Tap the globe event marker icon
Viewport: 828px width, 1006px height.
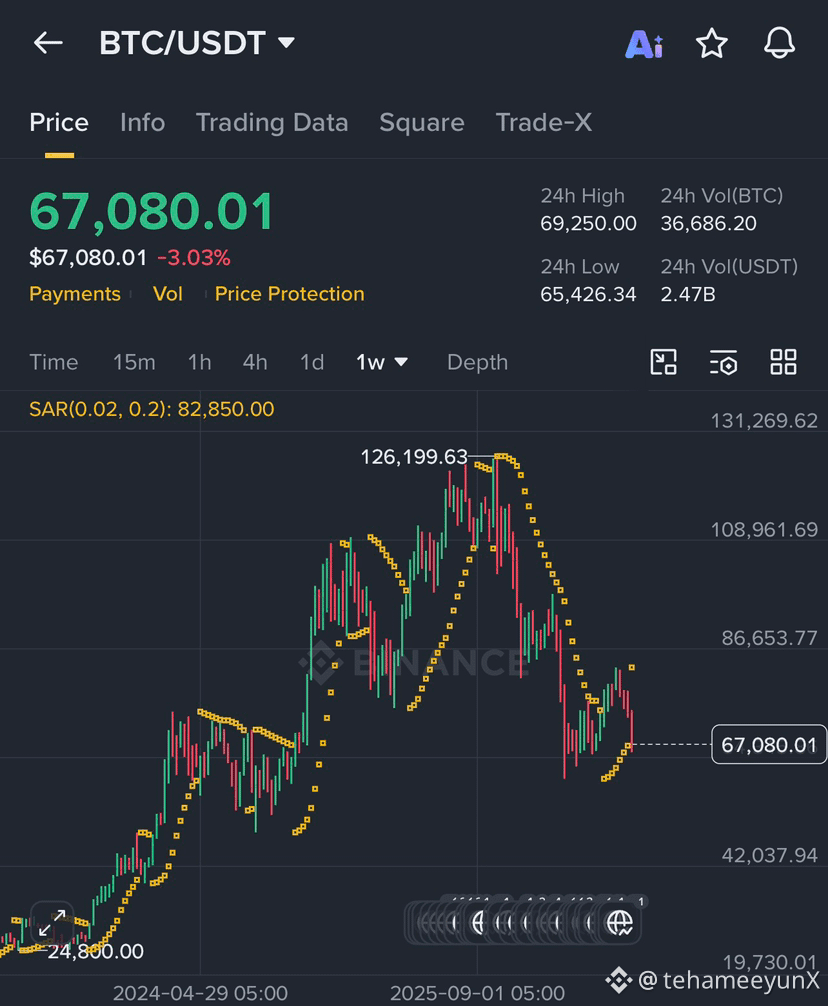pyautogui.click(x=620, y=923)
